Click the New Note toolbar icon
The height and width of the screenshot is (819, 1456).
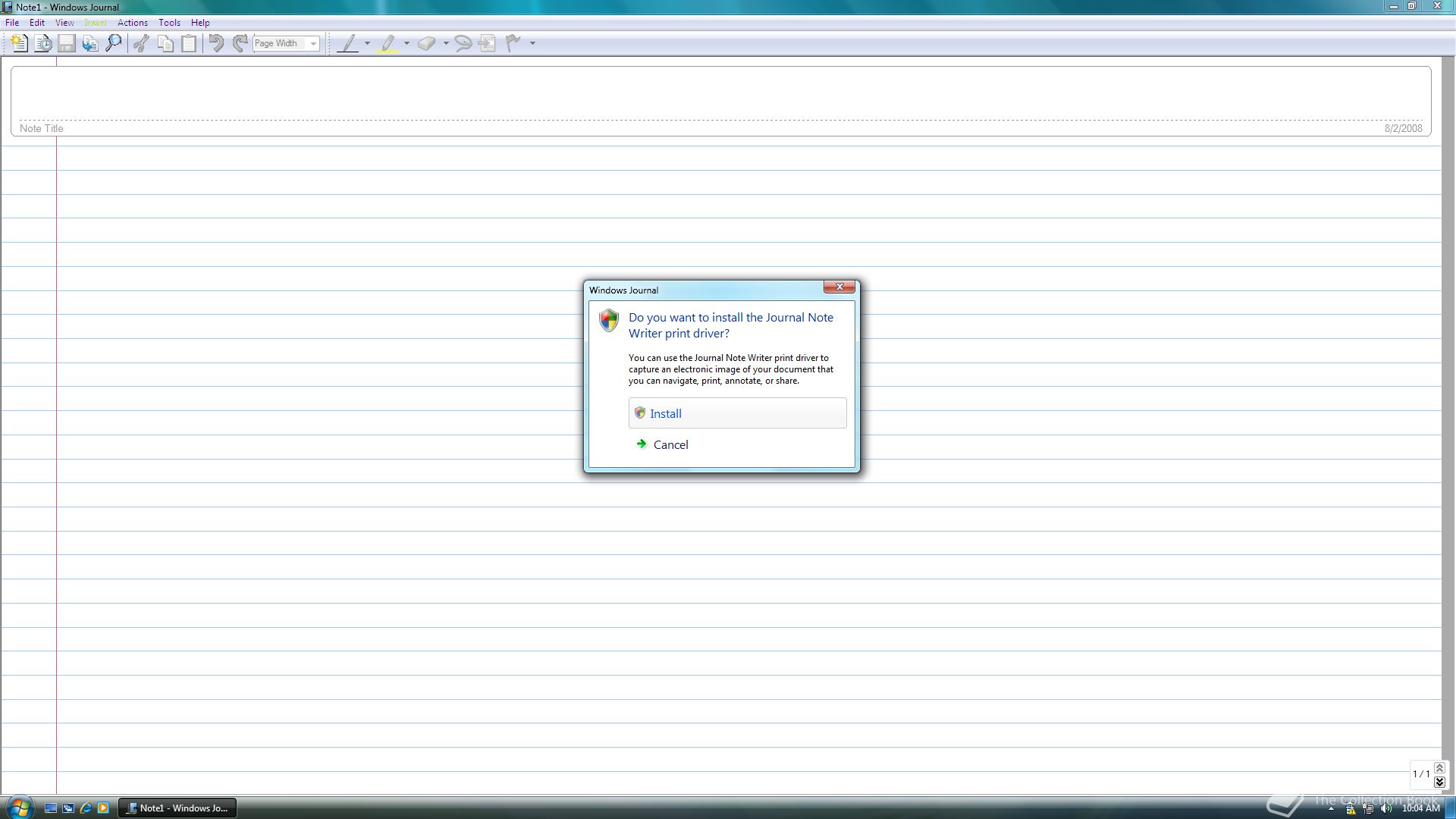(20, 43)
